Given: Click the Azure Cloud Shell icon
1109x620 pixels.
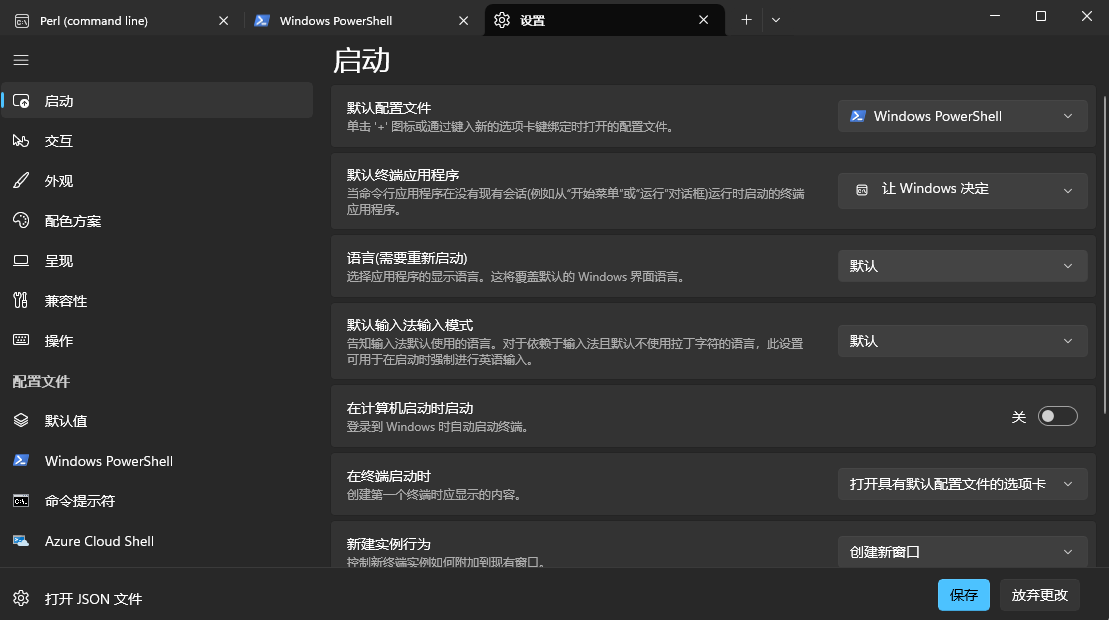Looking at the screenshot, I should [x=21, y=541].
